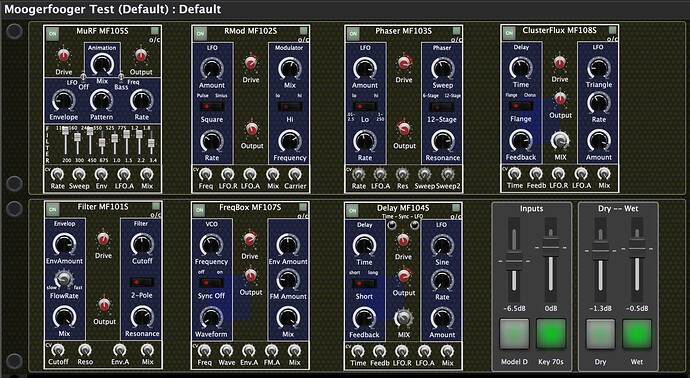Toggle the ON button of MuRF MF105S
Image resolution: width=690 pixels, height=378 pixels.
coord(53,34)
